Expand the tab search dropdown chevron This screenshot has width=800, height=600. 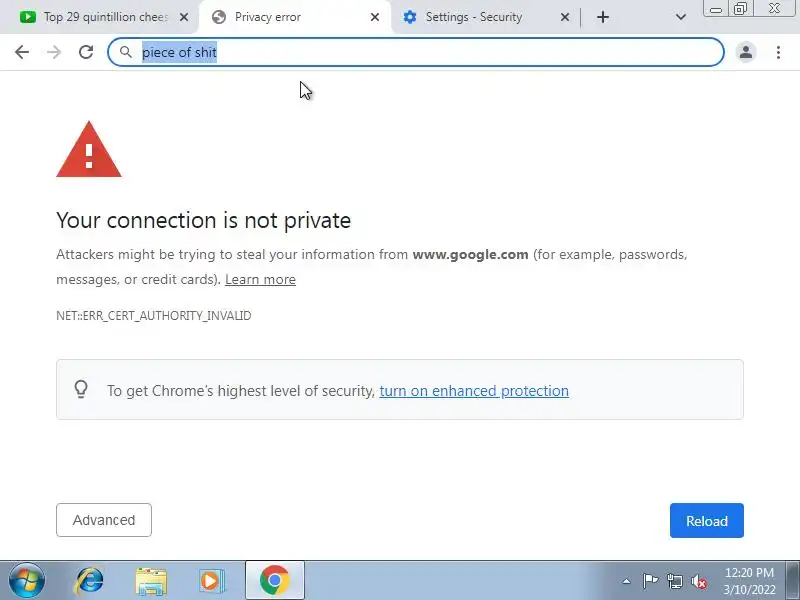click(681, 17)
